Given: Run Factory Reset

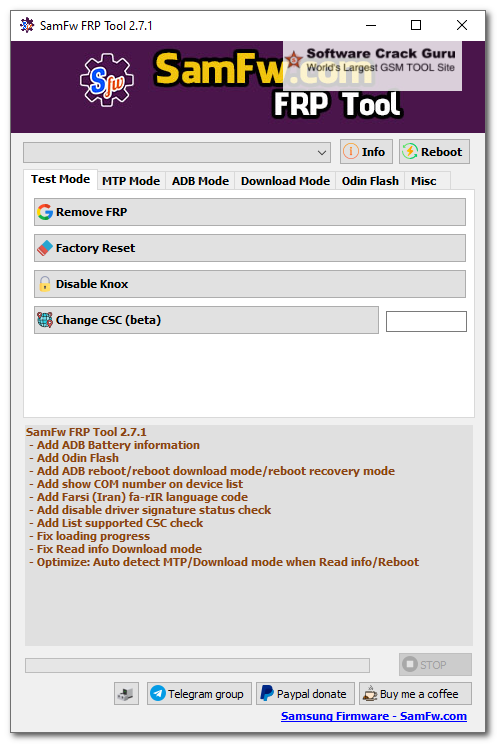Looking at the screenshot, I should (x=250, y=248).
